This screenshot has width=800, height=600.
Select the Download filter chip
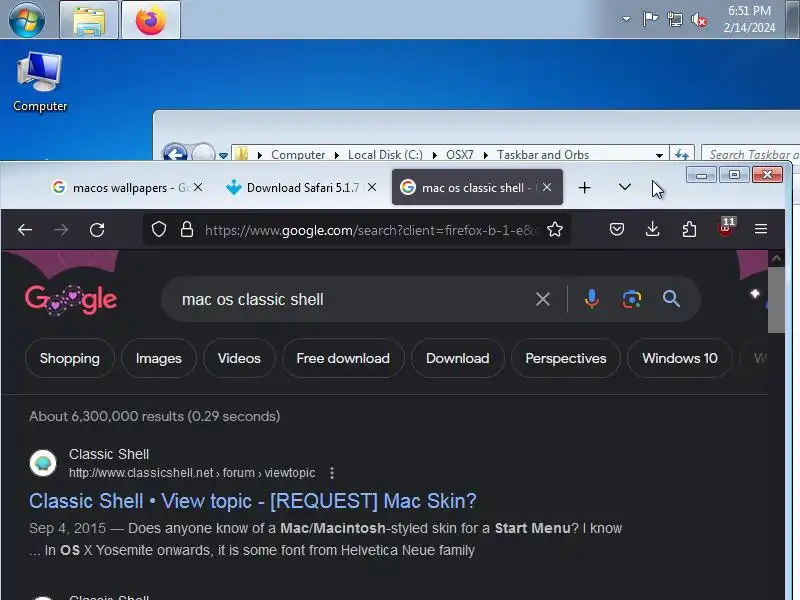pyautogui.click(x=458, y=358)
